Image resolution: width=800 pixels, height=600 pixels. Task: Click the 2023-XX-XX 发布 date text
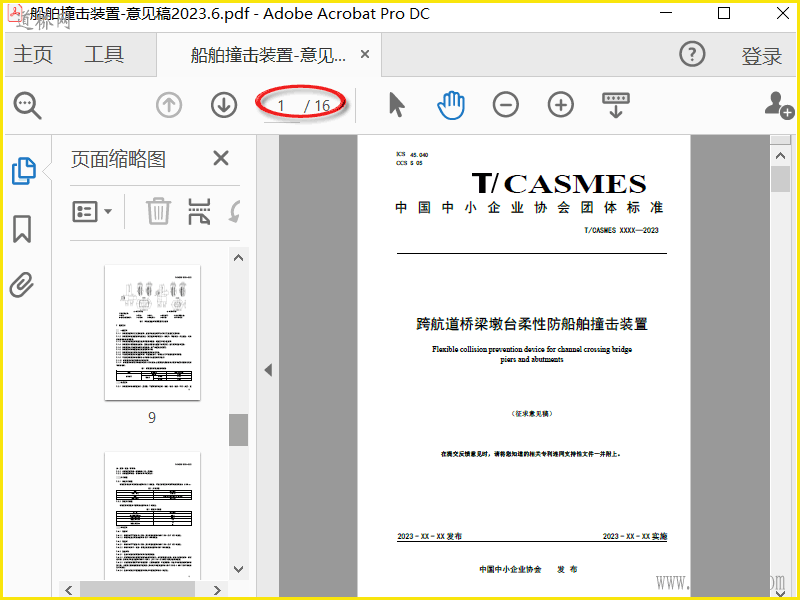[430, 536]
